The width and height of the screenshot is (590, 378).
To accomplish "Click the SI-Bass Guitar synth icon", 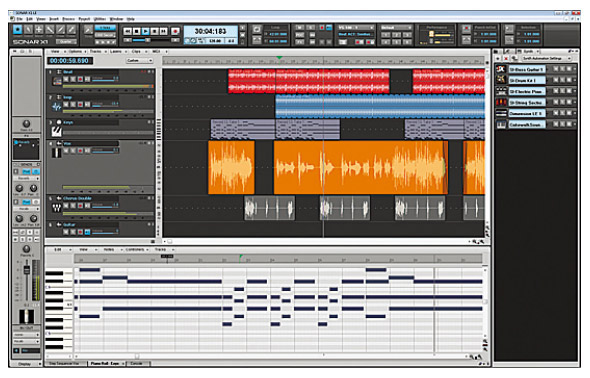I will pyautogui.click(x=501, y=69).
